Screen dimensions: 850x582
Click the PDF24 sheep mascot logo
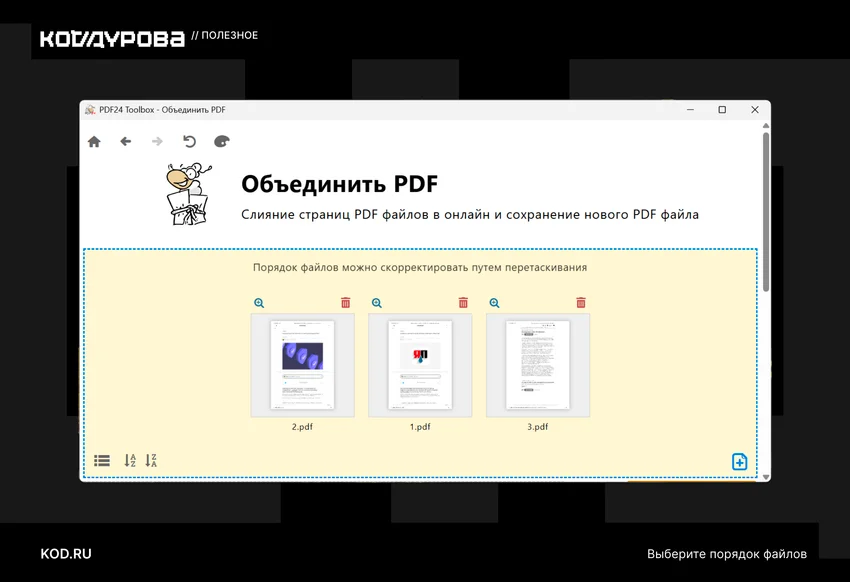pyautogui.click(x=189, y=195)
